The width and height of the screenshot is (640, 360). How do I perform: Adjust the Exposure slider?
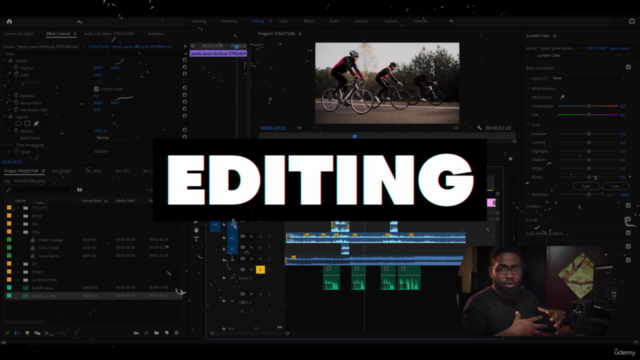589,133
